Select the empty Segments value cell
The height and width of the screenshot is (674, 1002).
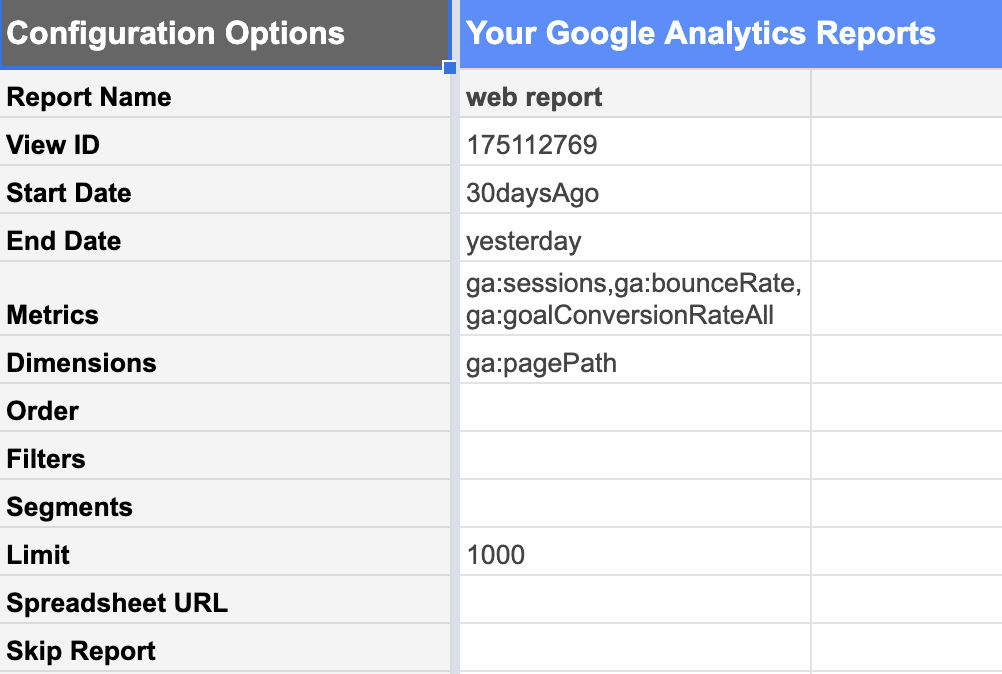(635, 503)
